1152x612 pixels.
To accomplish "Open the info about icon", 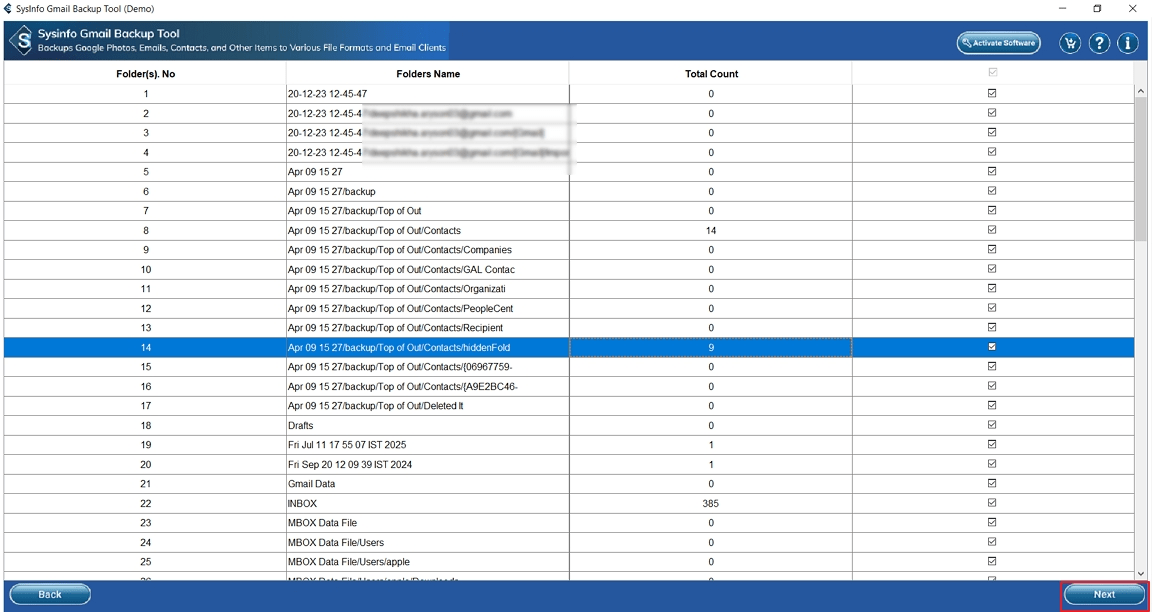I will tap(1128, 43).
